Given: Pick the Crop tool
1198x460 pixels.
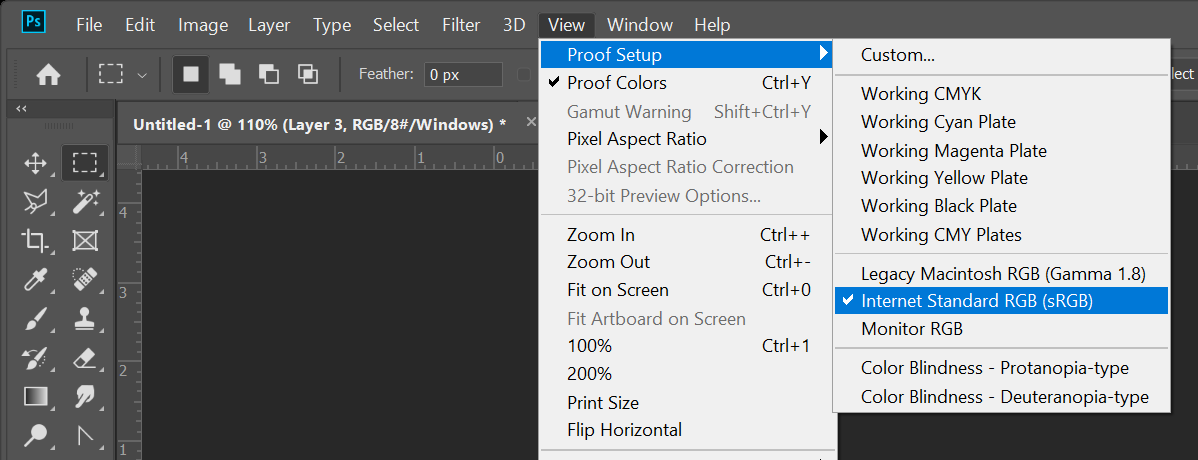Looking at the screenshot, I should 36,240.
